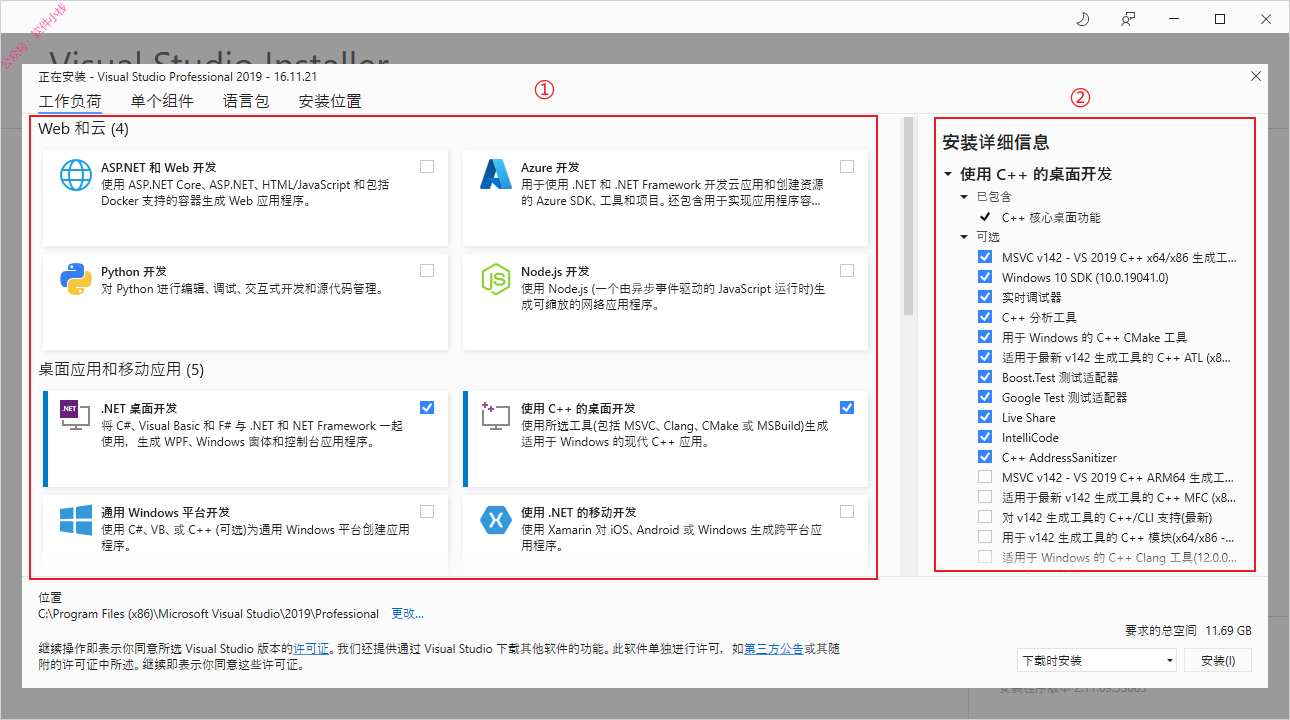
Task: Switch to 工作负荷 tab
Action: 70,101
